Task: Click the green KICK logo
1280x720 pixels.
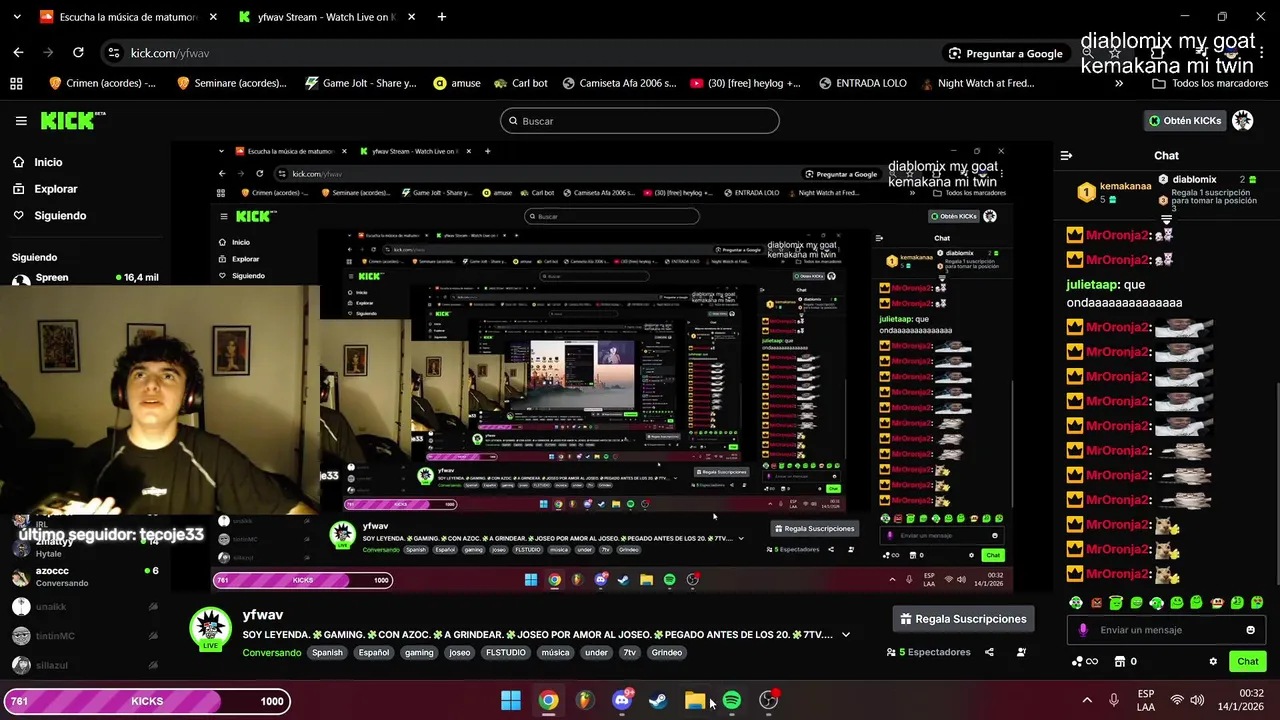Action: tap(72, 121)
